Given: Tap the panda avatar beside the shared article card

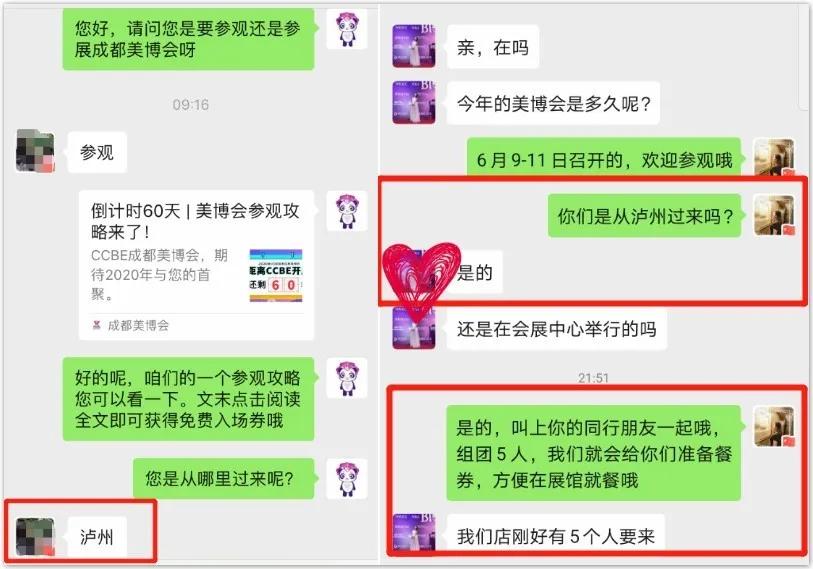Looking at the screenshot, I should click(347, 211).
